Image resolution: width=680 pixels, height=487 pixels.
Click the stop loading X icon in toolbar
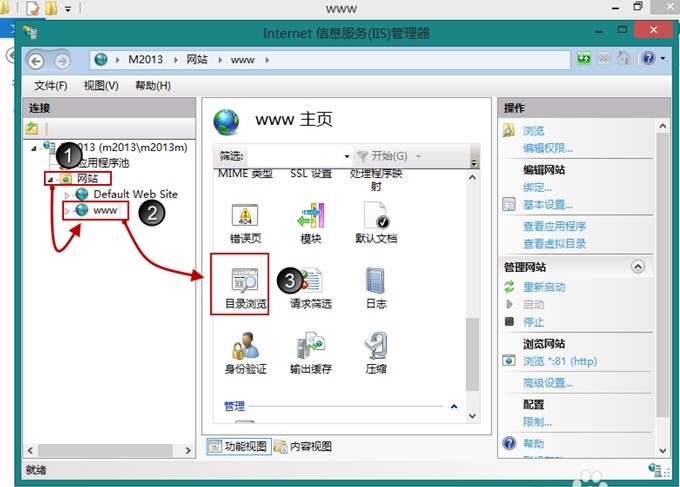[x=604, y=58]
